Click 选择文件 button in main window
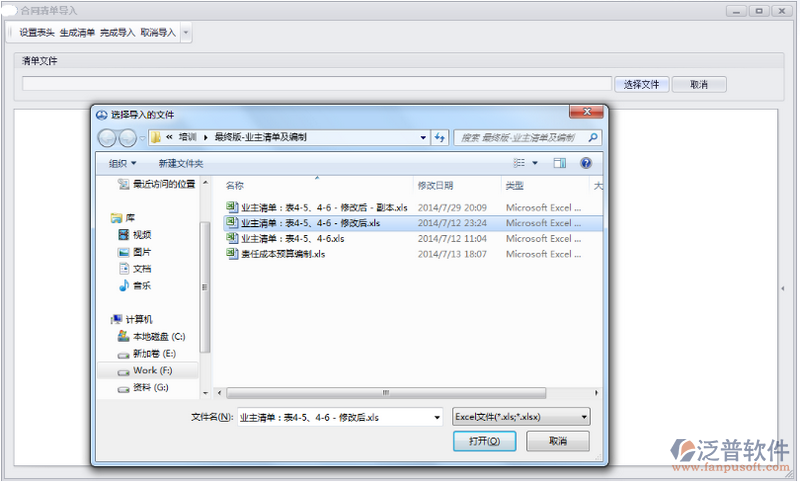This screenshot has width=800, height=483. point(641,85)
